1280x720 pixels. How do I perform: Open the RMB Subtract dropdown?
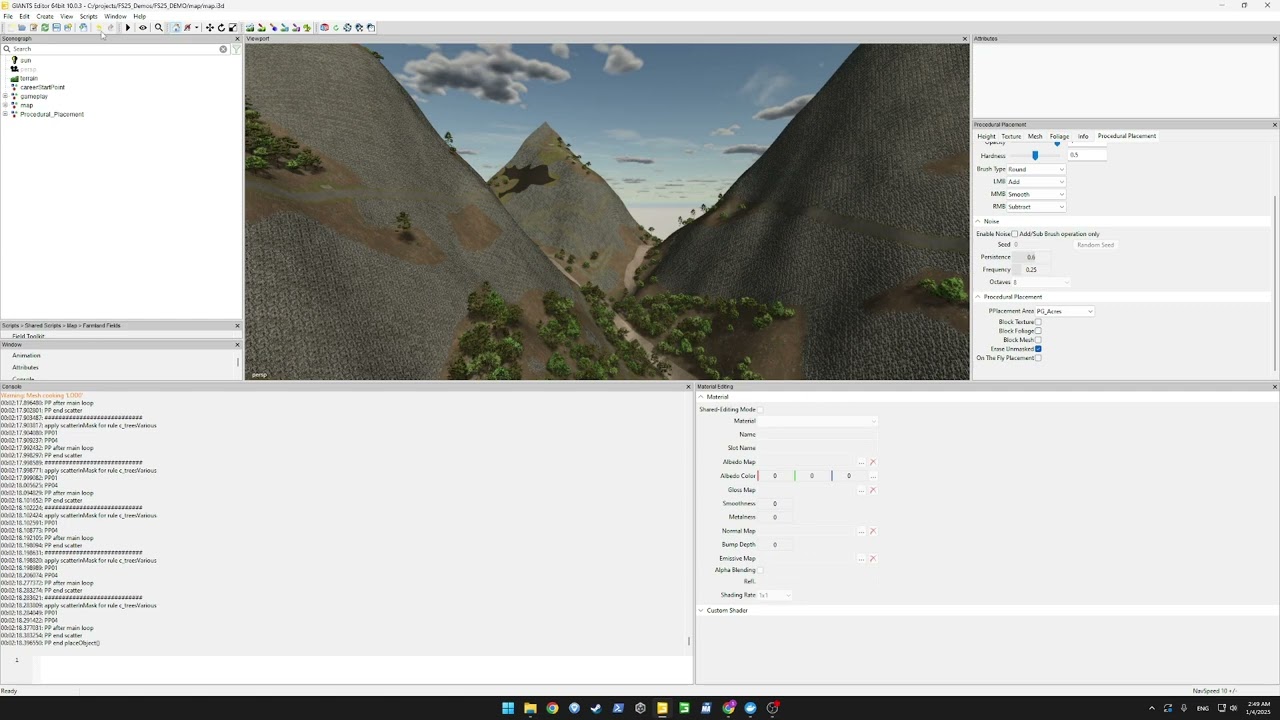(1036, 207)
